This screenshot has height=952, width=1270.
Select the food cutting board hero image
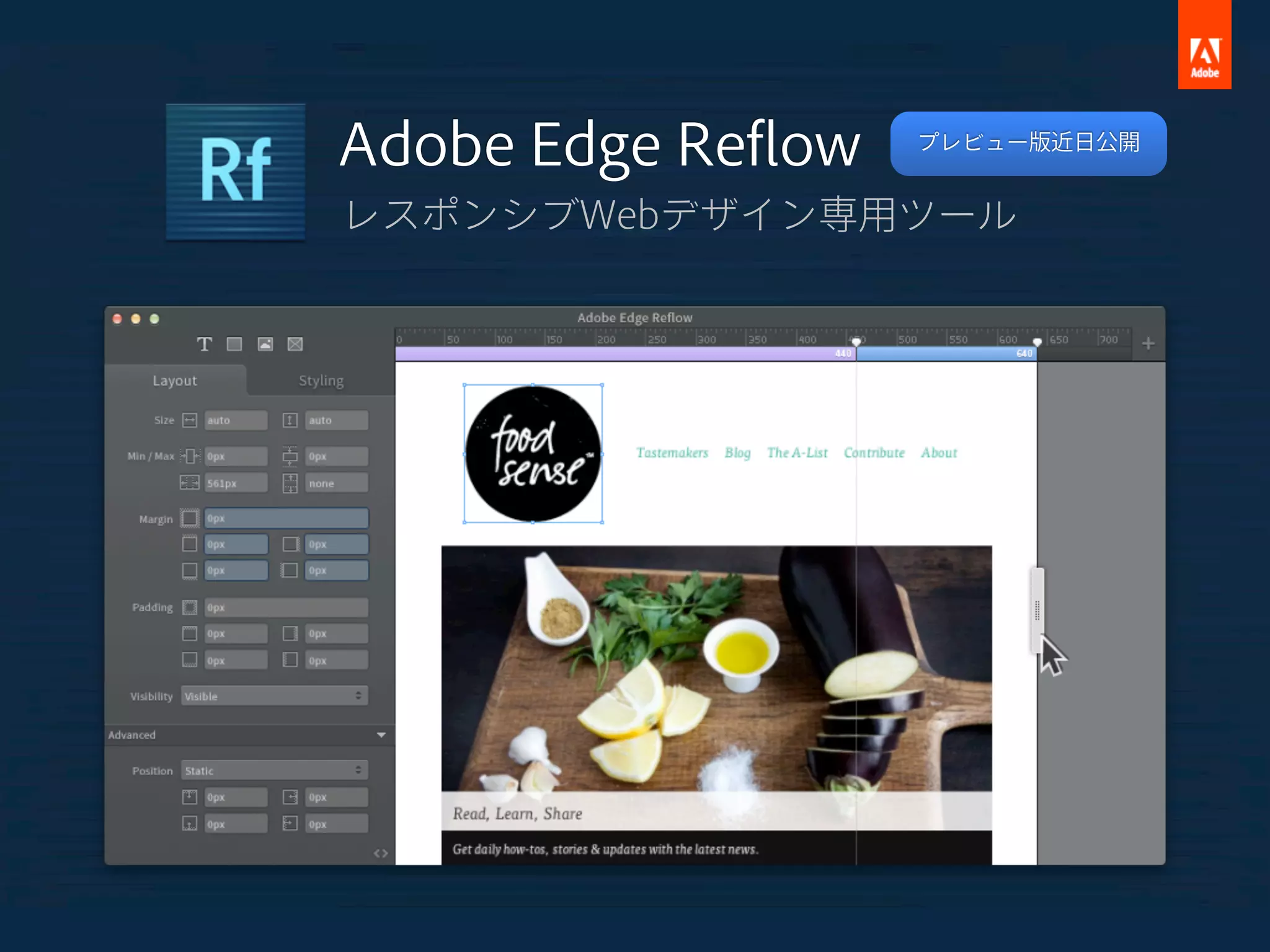pyautogui.click(x=716, y=668)
